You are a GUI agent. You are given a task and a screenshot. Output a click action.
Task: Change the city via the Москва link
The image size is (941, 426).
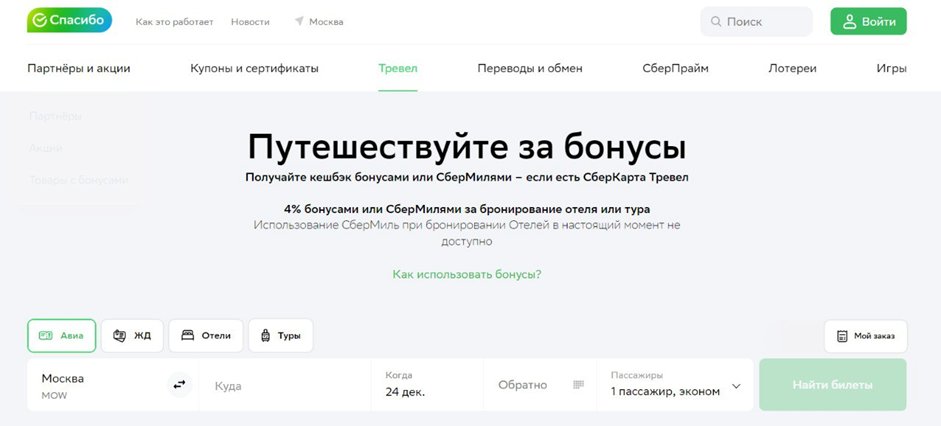(326, 22)
